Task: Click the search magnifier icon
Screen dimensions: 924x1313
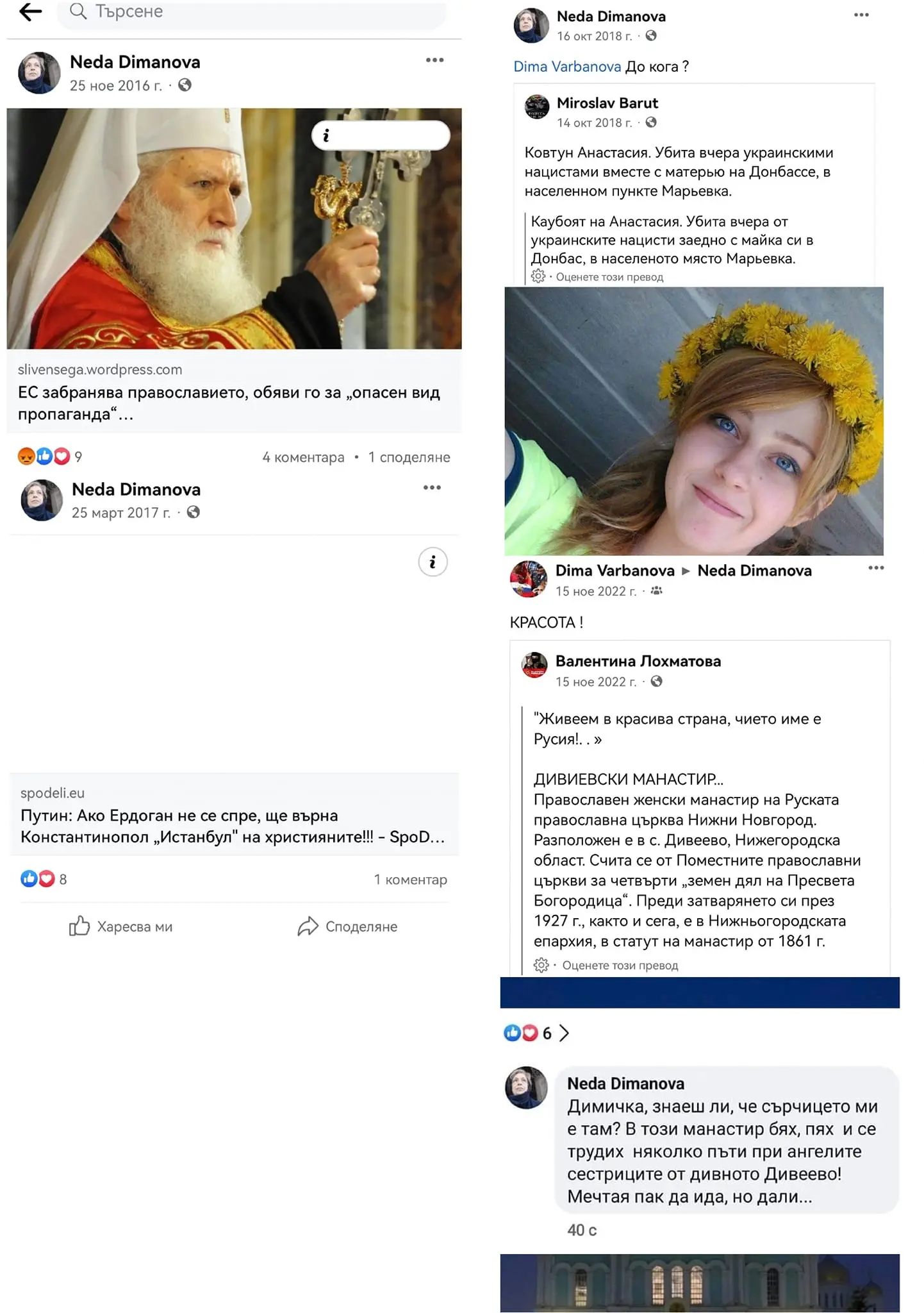Action: click(x=78, y=11)
